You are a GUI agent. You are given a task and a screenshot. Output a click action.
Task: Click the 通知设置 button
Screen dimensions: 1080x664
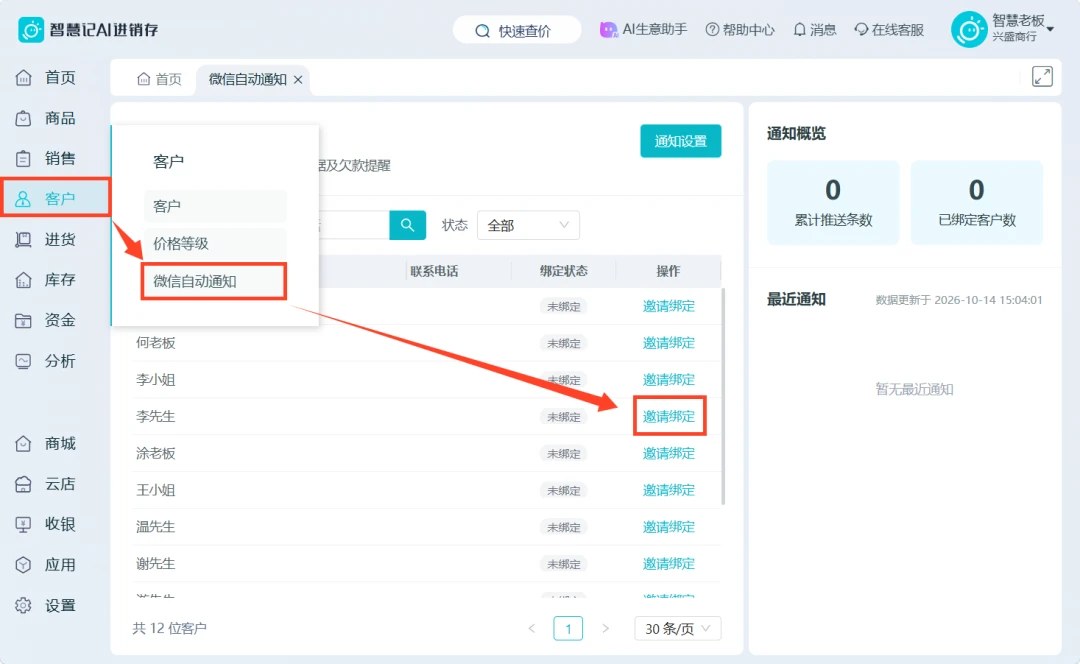coord(681,141)
